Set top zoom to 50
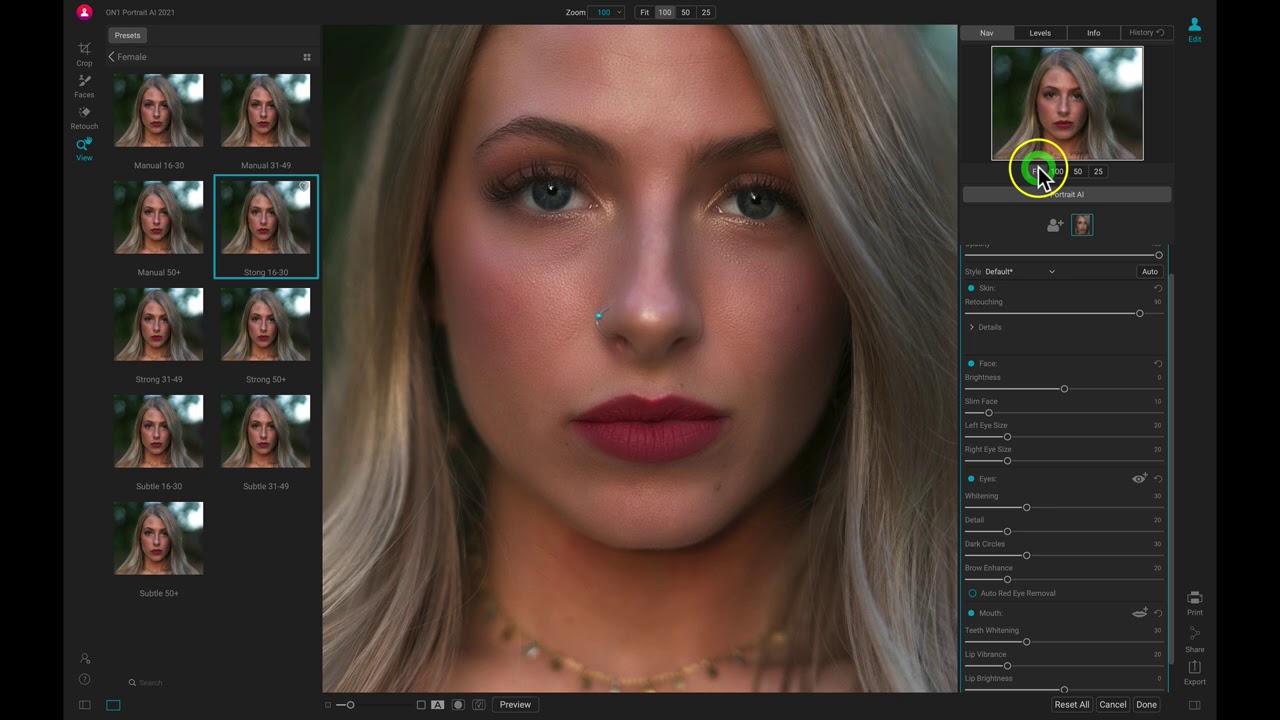The height and width of the screenshot is (720, 1280). [x=685, y=12]
